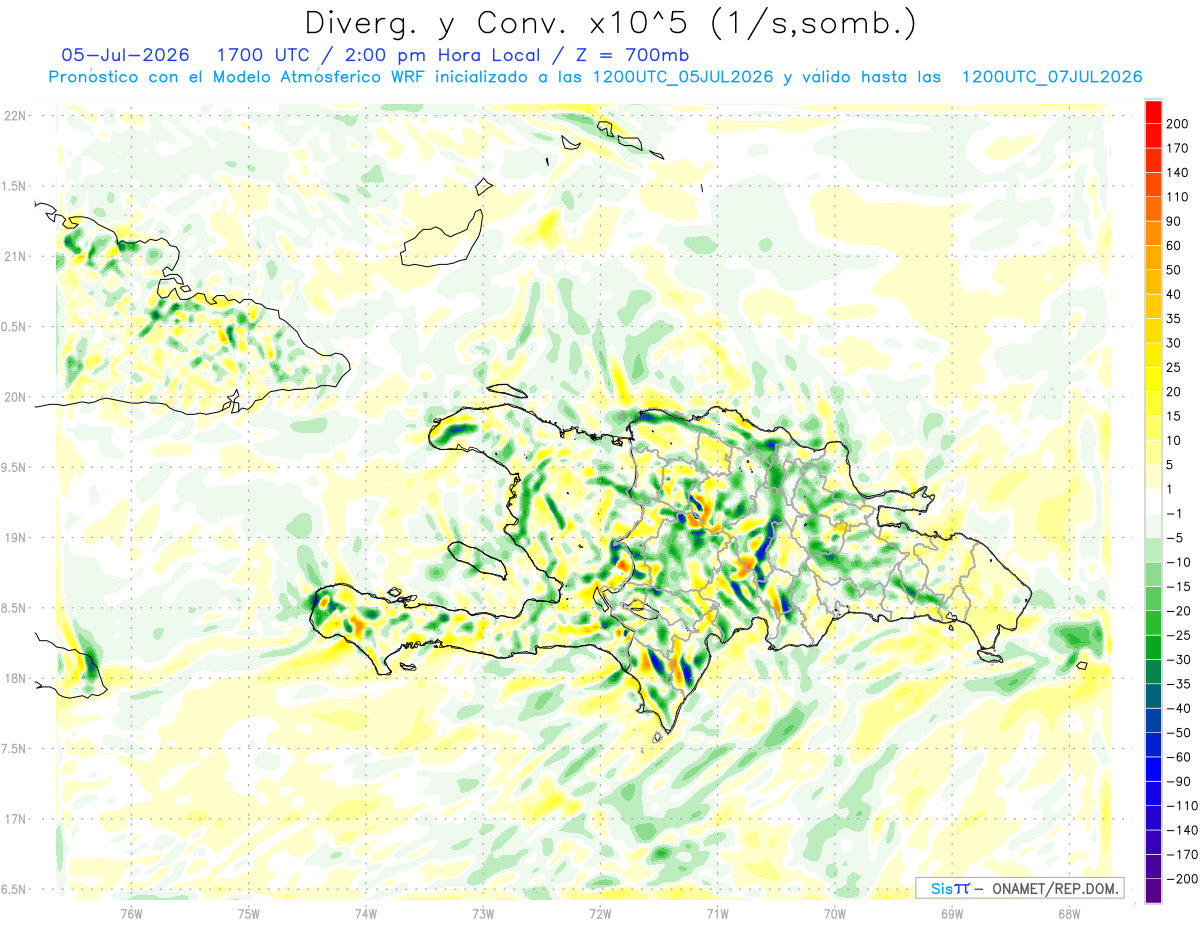This screenshot has height=927, width=1200.
Task: Click the "76W" longitude label
Action: pos(131,913)
